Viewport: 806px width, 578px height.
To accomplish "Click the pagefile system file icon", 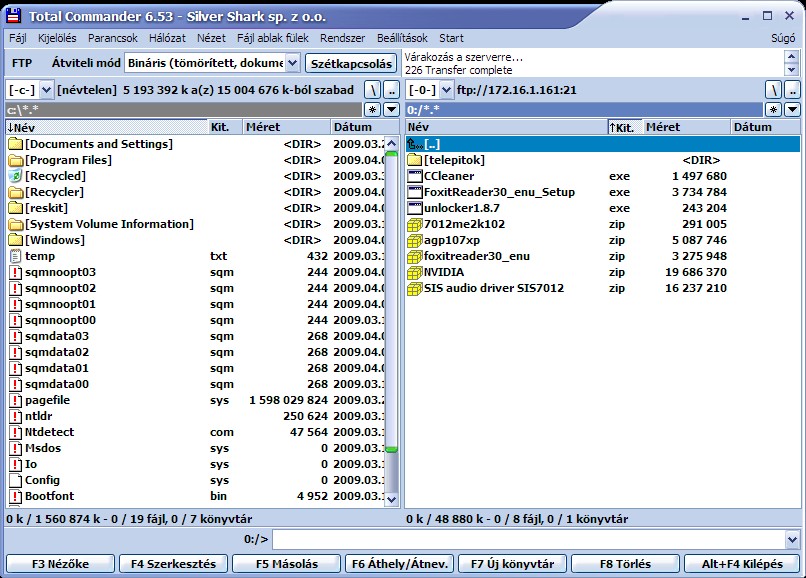I will pos(16,400).
